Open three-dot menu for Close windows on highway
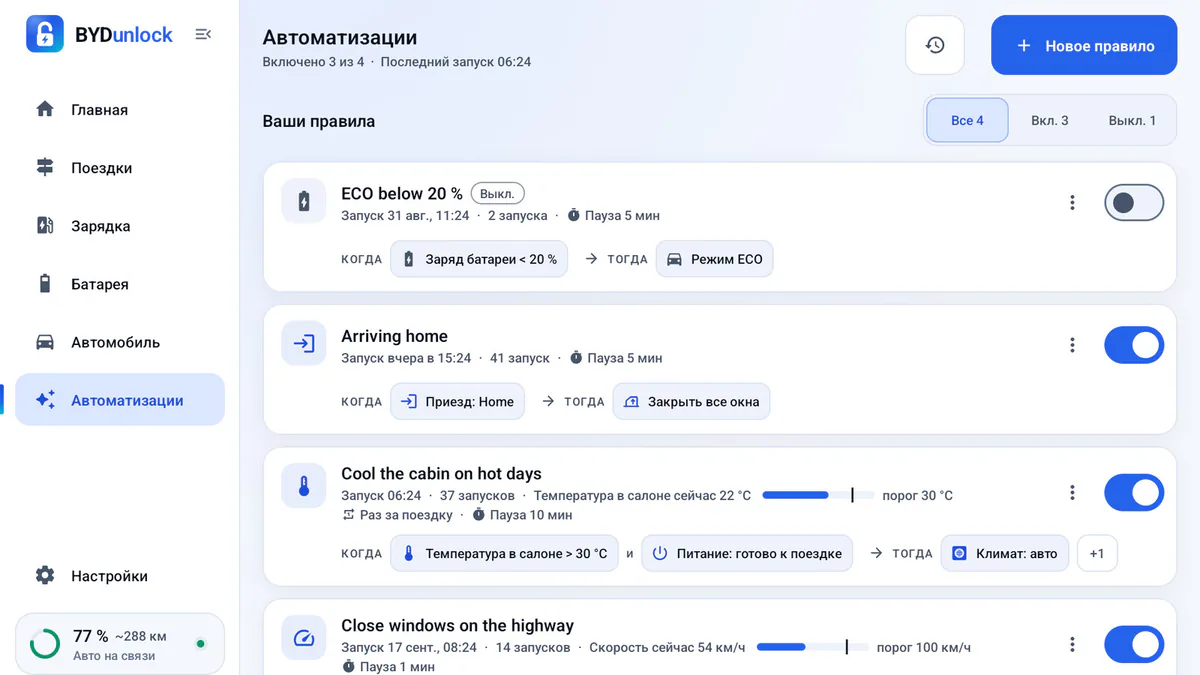The width and height of the screenshot is (1200, 675). point(1072,645)
